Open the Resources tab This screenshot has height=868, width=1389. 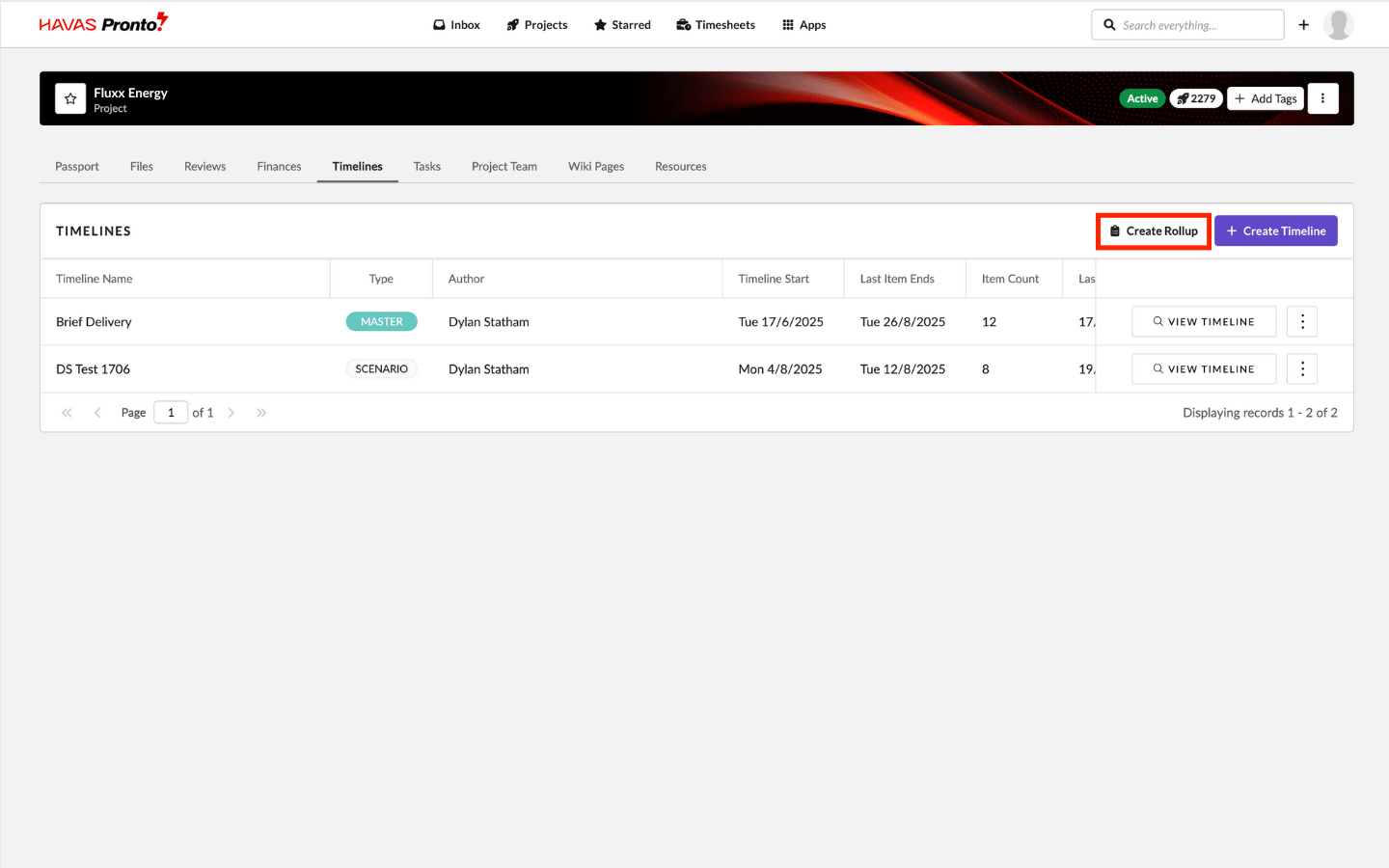pyautogui.click(x=681, y=166)
